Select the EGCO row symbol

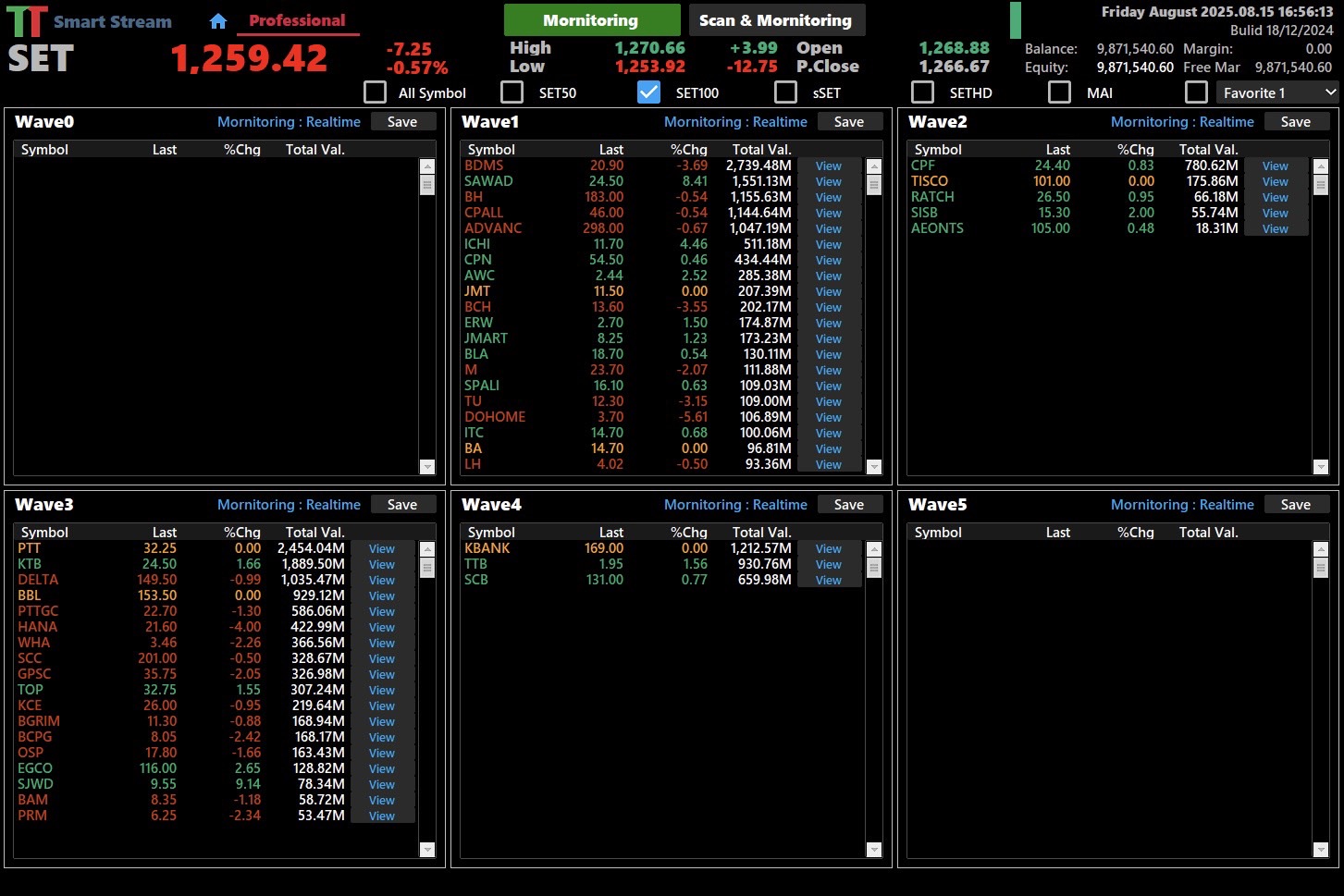click(x=35, y=768)
